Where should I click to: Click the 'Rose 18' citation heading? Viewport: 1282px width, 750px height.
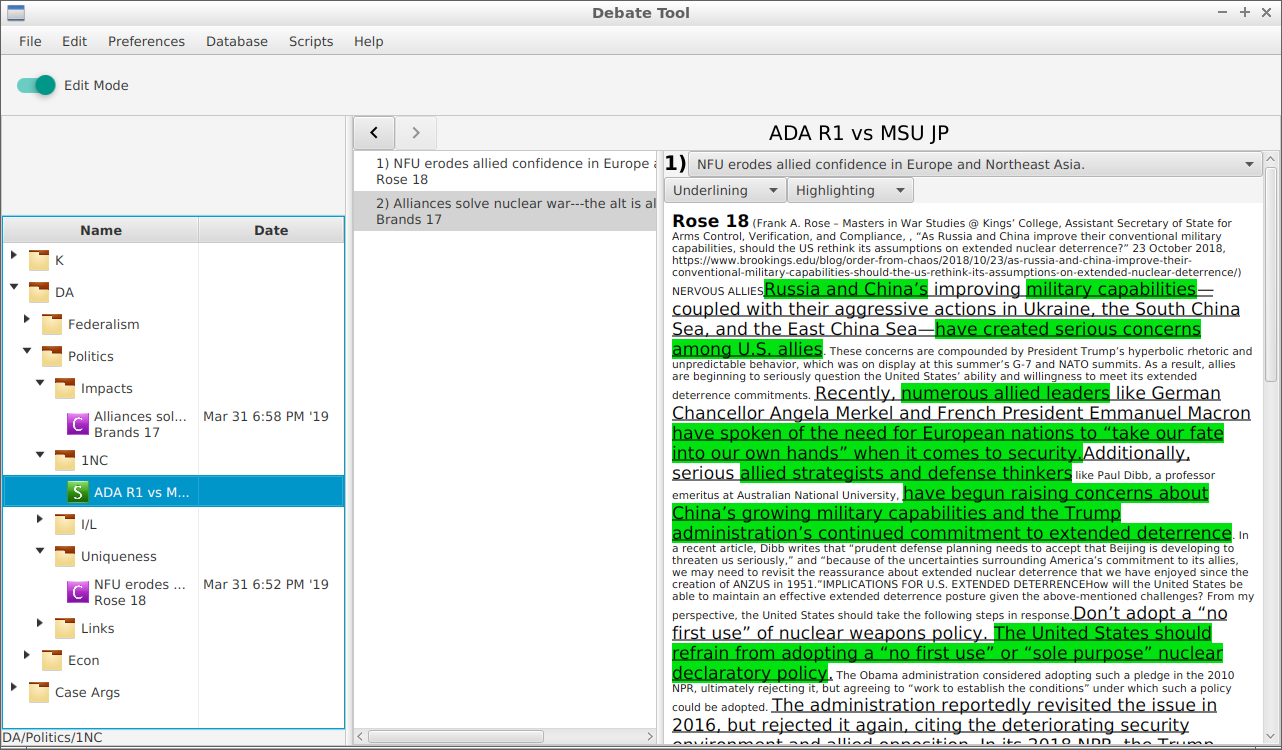[x=710, y=221]
